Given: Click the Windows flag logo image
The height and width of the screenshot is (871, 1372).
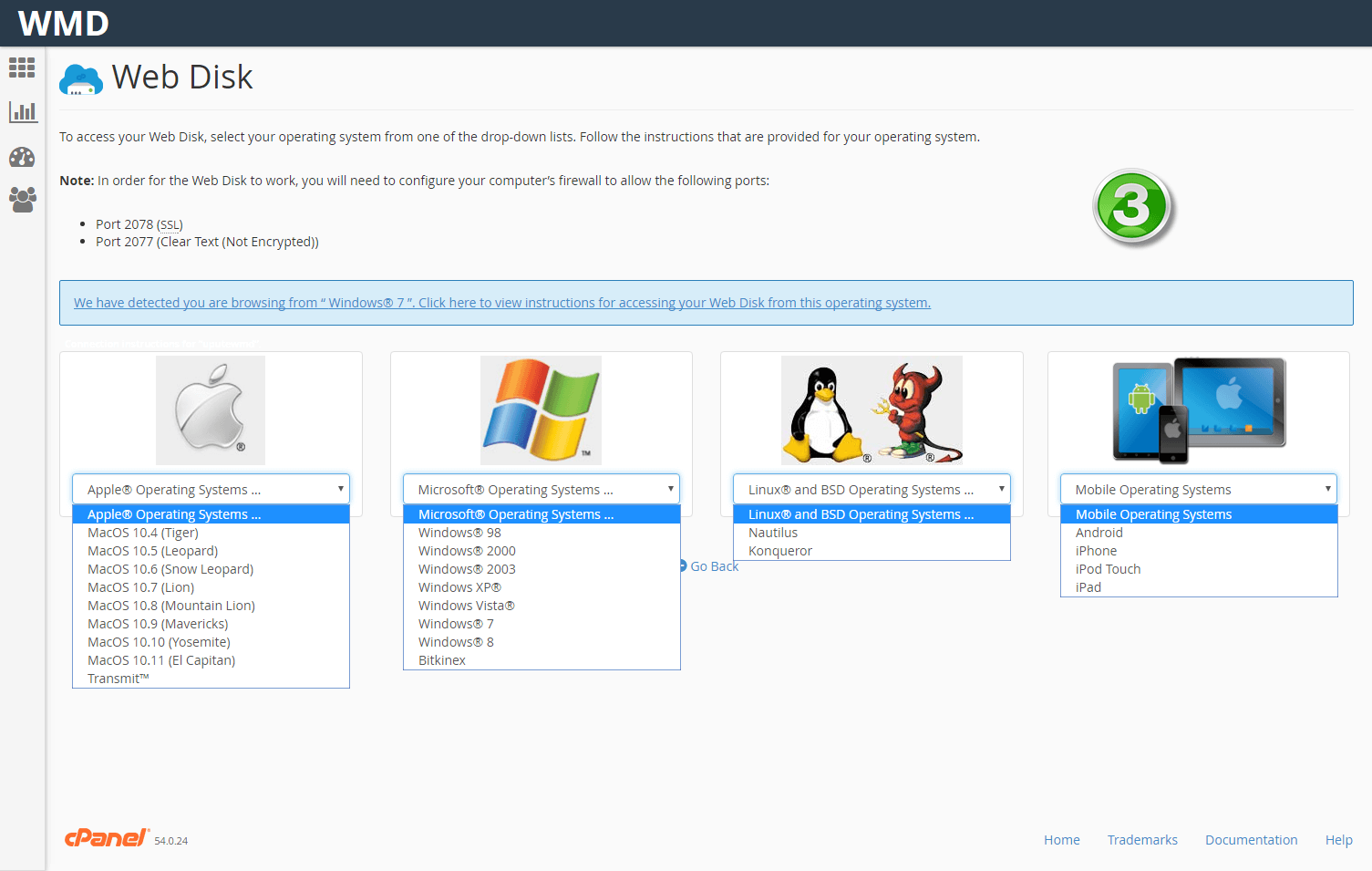Looking at the screenshot, I should point(541,410).
